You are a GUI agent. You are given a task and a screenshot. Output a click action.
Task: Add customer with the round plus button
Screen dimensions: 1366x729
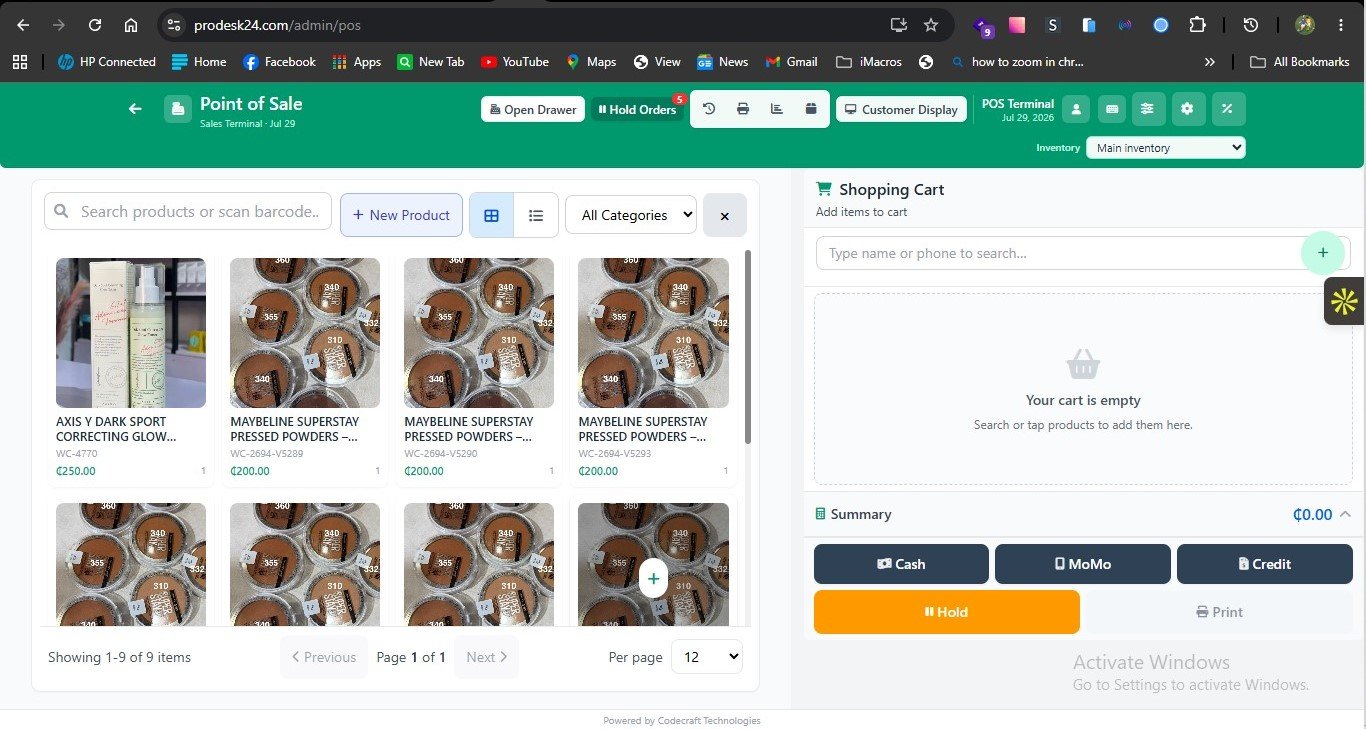pos(1323,253)
